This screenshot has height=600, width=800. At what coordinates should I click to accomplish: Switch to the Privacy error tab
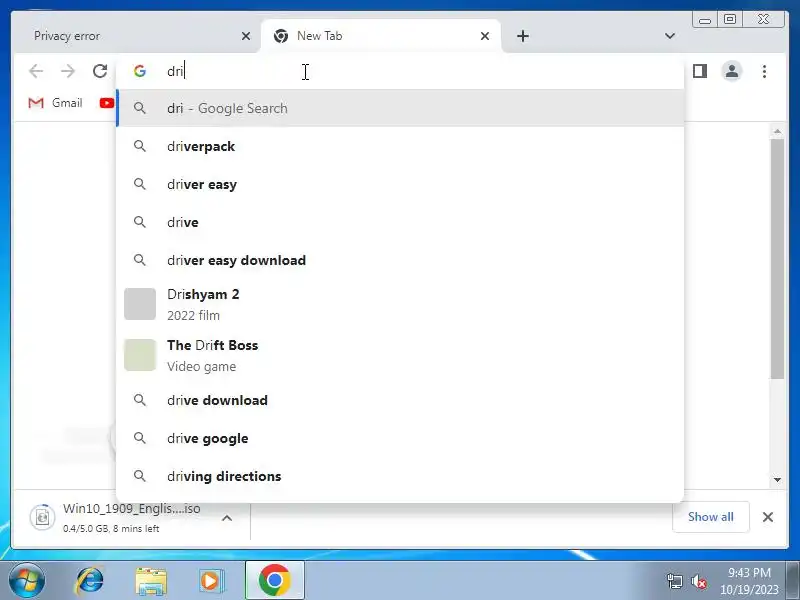click(135, 36)
